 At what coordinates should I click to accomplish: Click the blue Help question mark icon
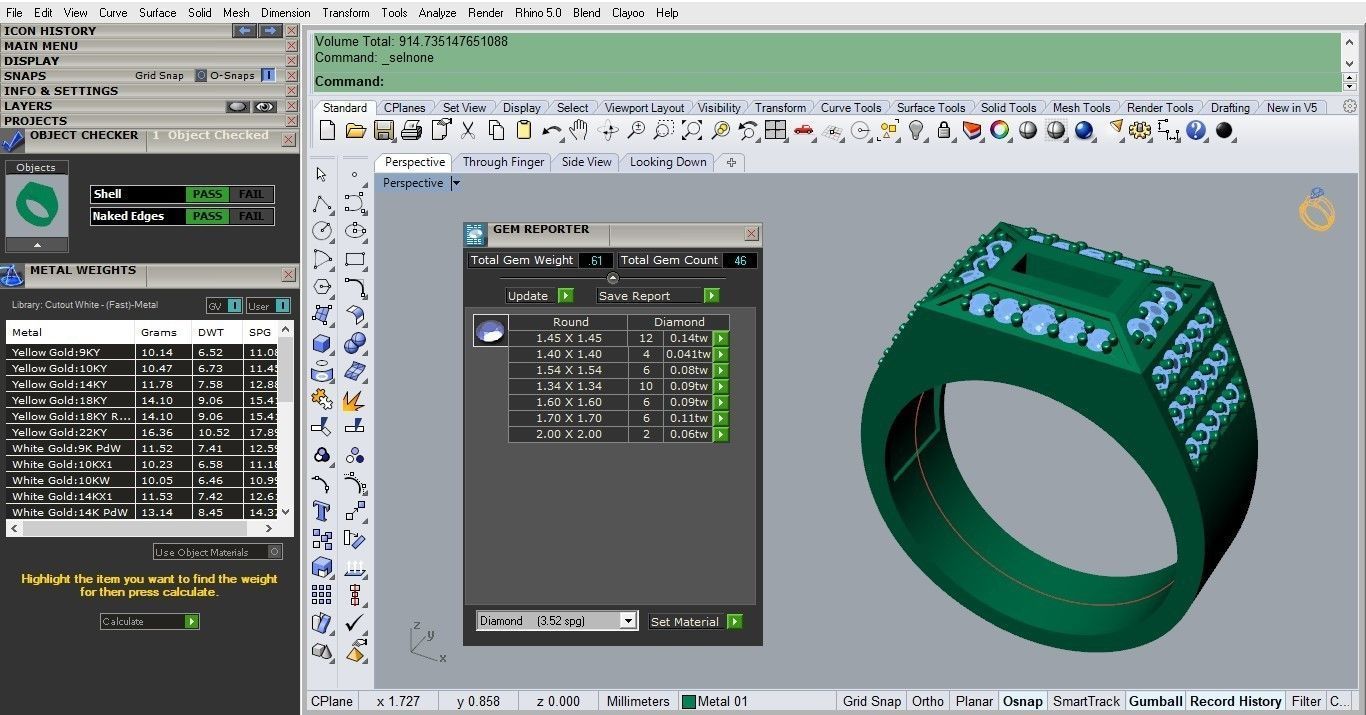[1196, 130]
